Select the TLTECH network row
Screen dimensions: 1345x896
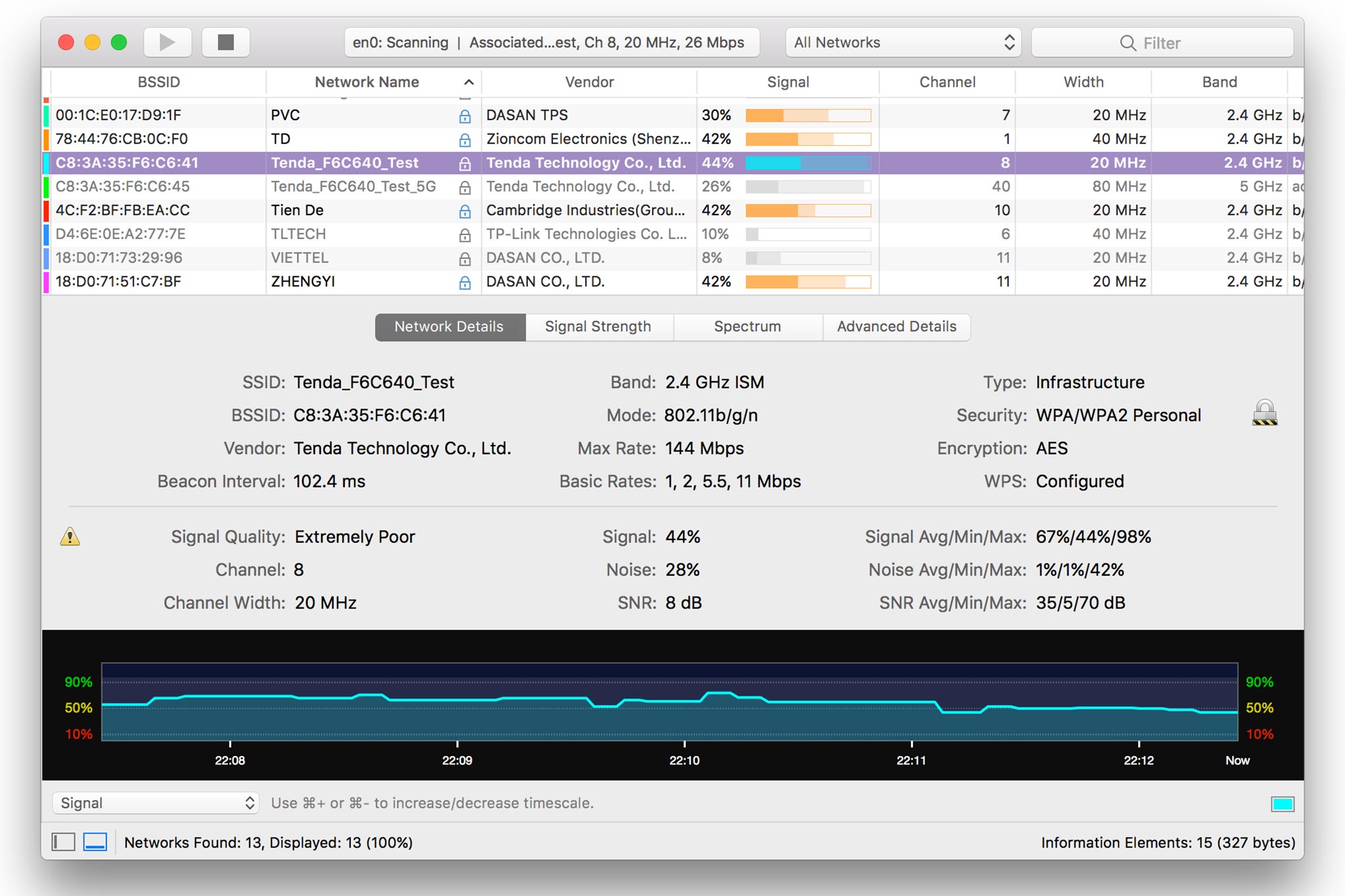click(x=673, y=234)
